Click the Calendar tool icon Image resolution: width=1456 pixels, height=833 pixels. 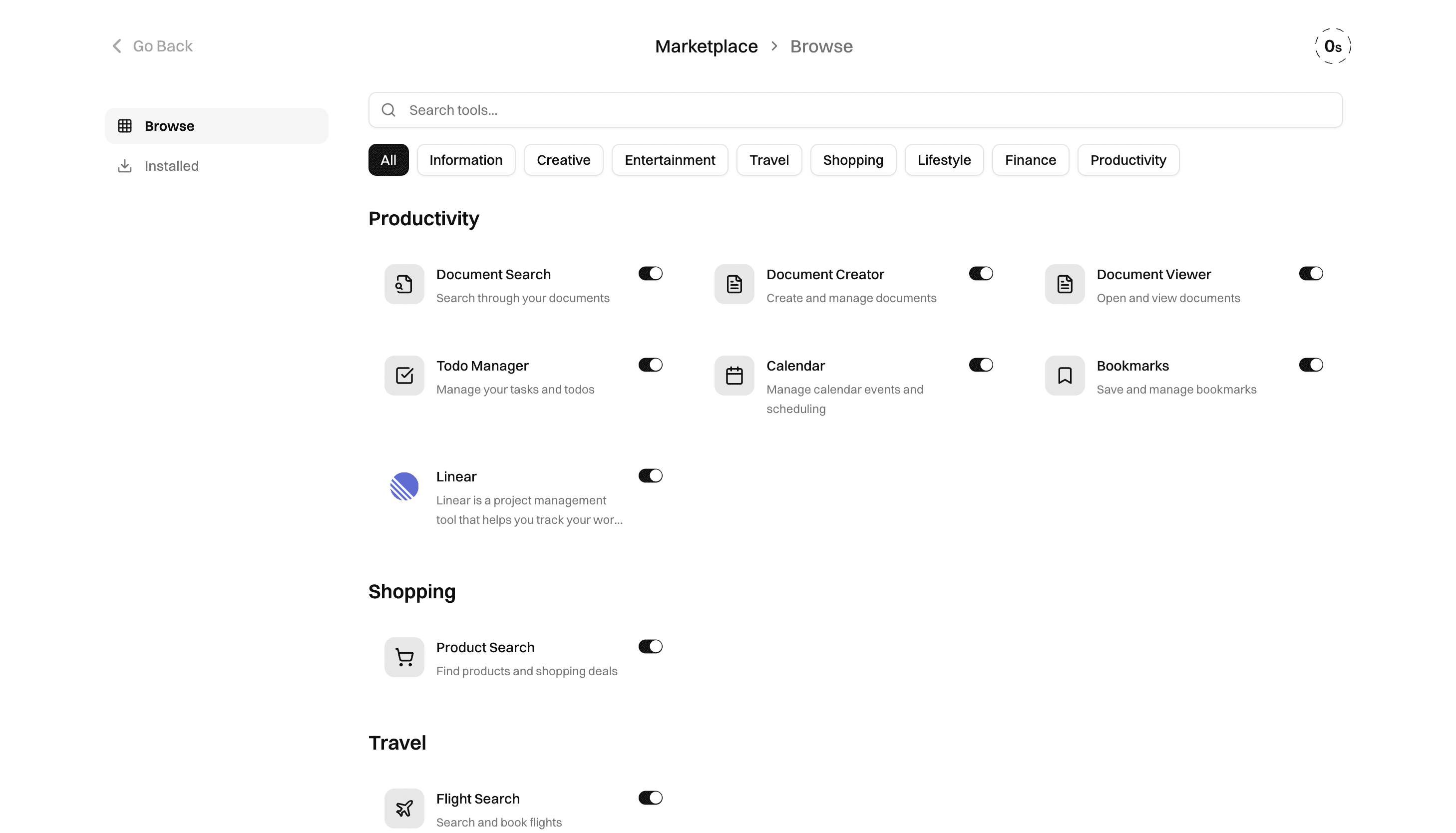[x=734, y=376]
